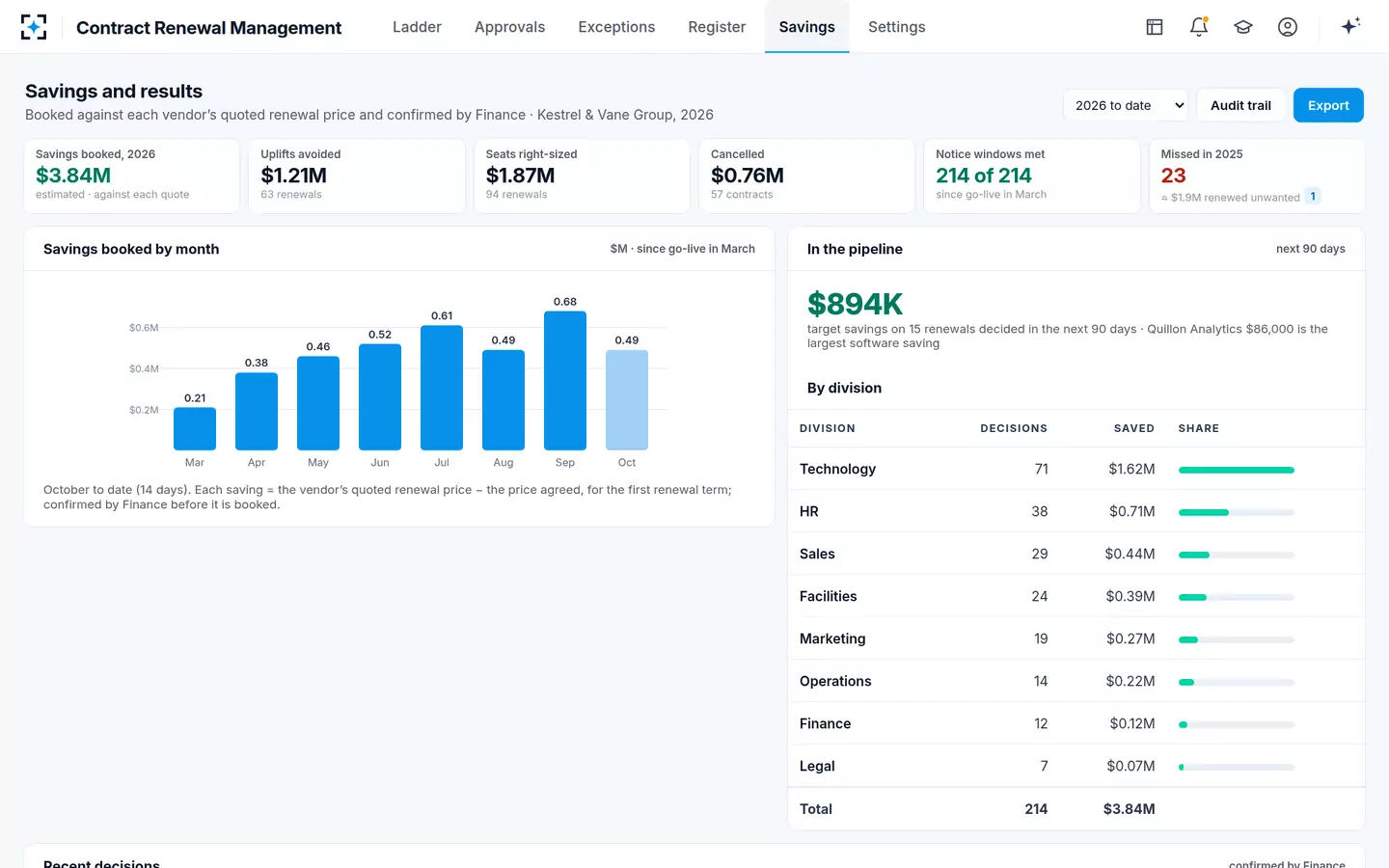Select the Marketing division row
Screen dimensions: 1389x868
tap(1076, 638)
